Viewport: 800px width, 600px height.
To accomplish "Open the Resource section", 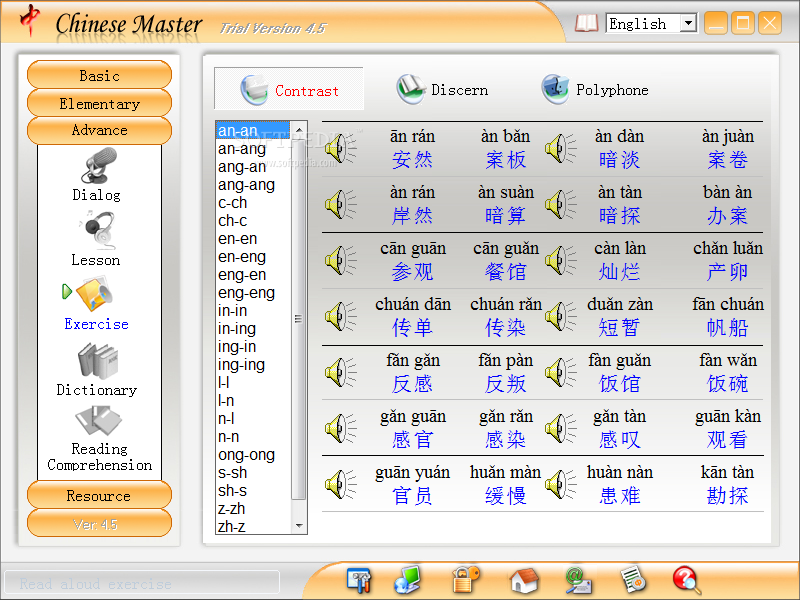I will point(99,495).
